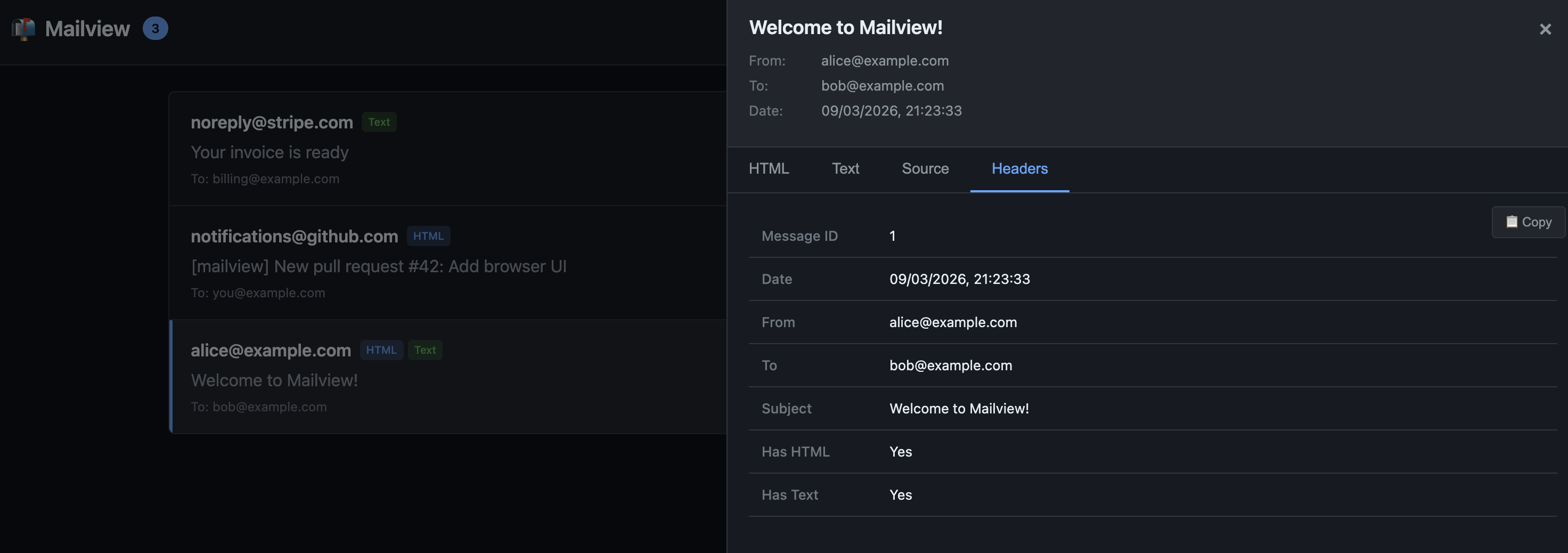Image resolution: width=1568 pixels, height=553 pixels.
Task: Click the date value in the panel header
Action: [x=892, y=111]
